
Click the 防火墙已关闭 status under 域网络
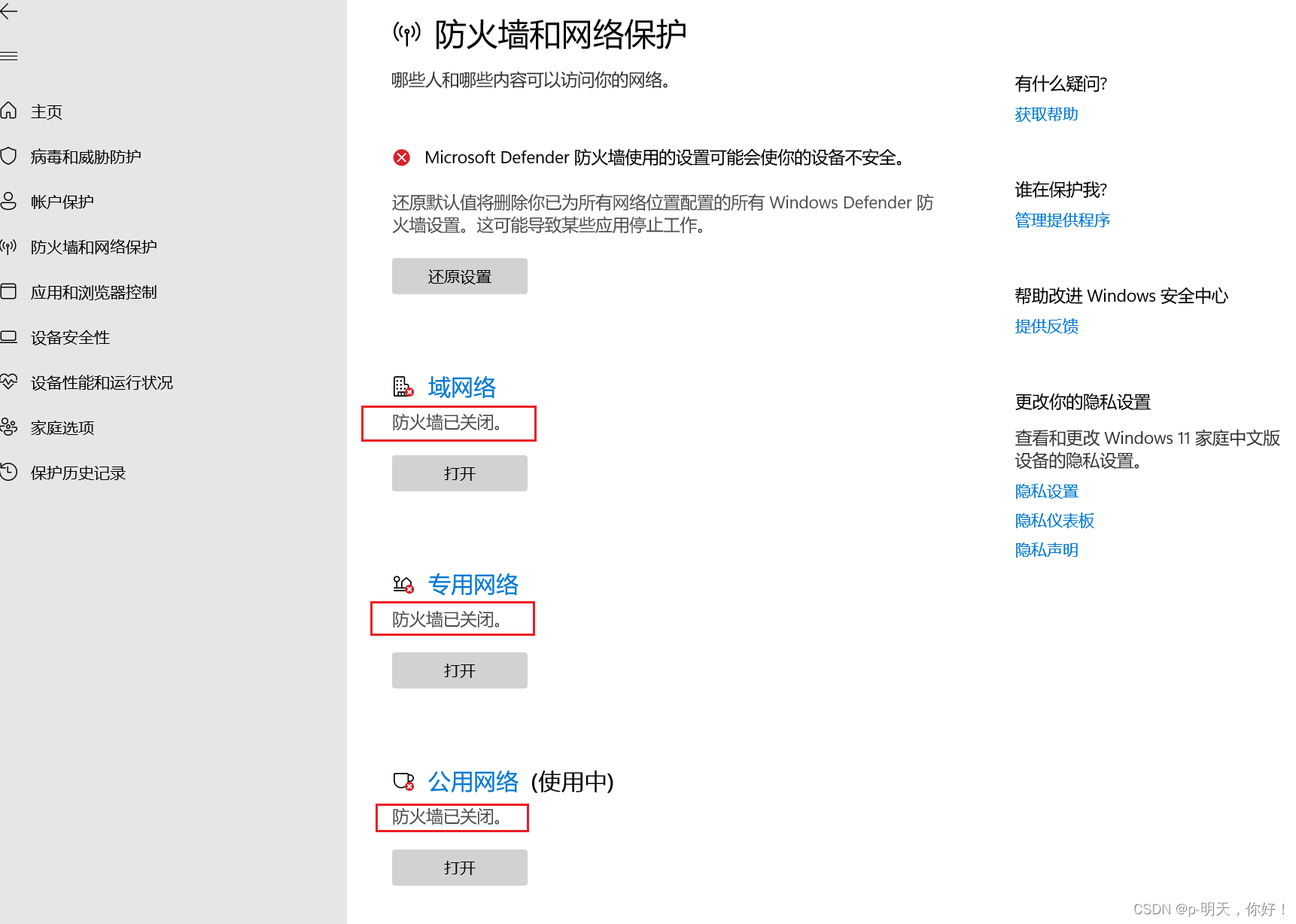coord(448,422)
